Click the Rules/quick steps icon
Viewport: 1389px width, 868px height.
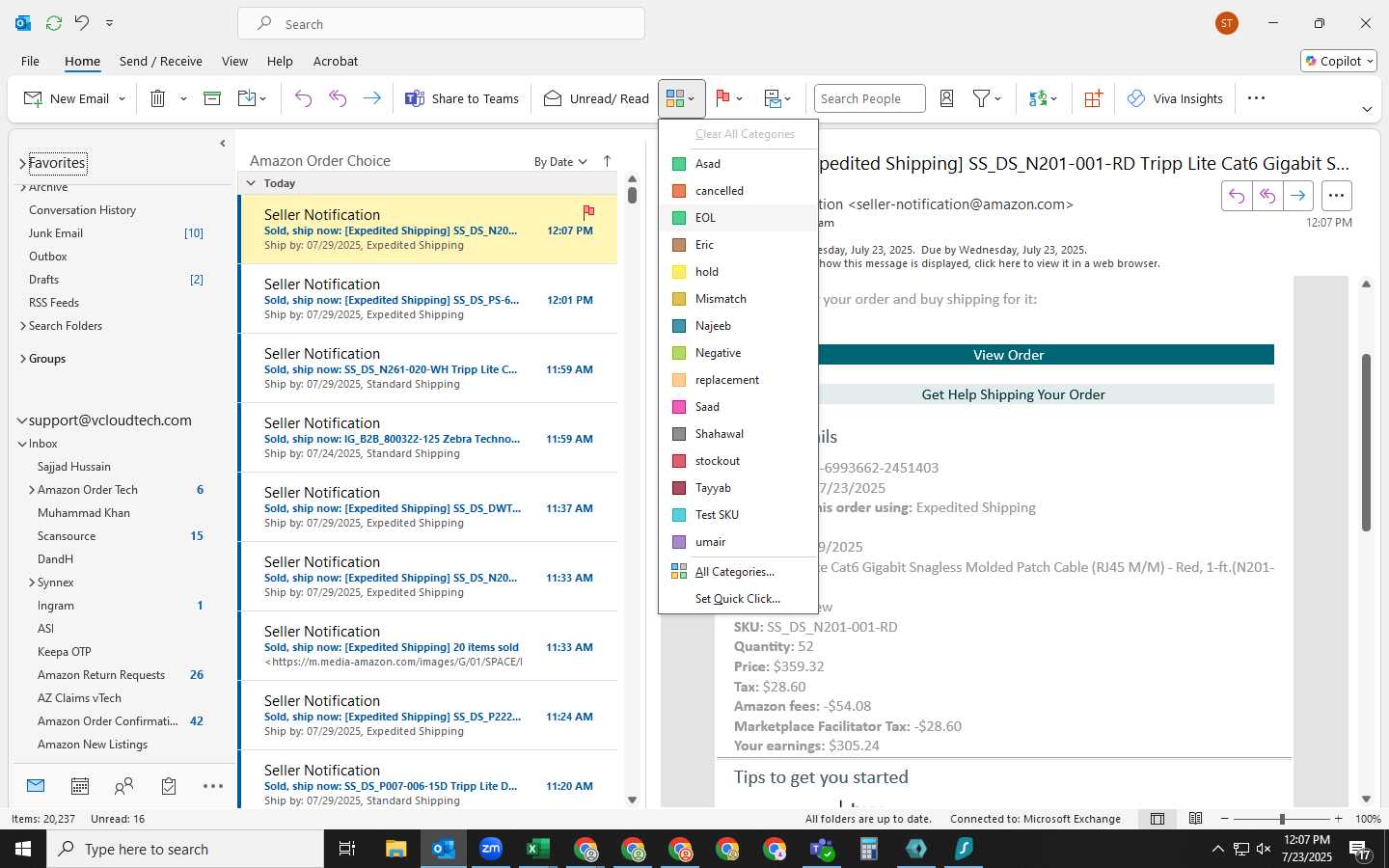[x=773, y=98]
